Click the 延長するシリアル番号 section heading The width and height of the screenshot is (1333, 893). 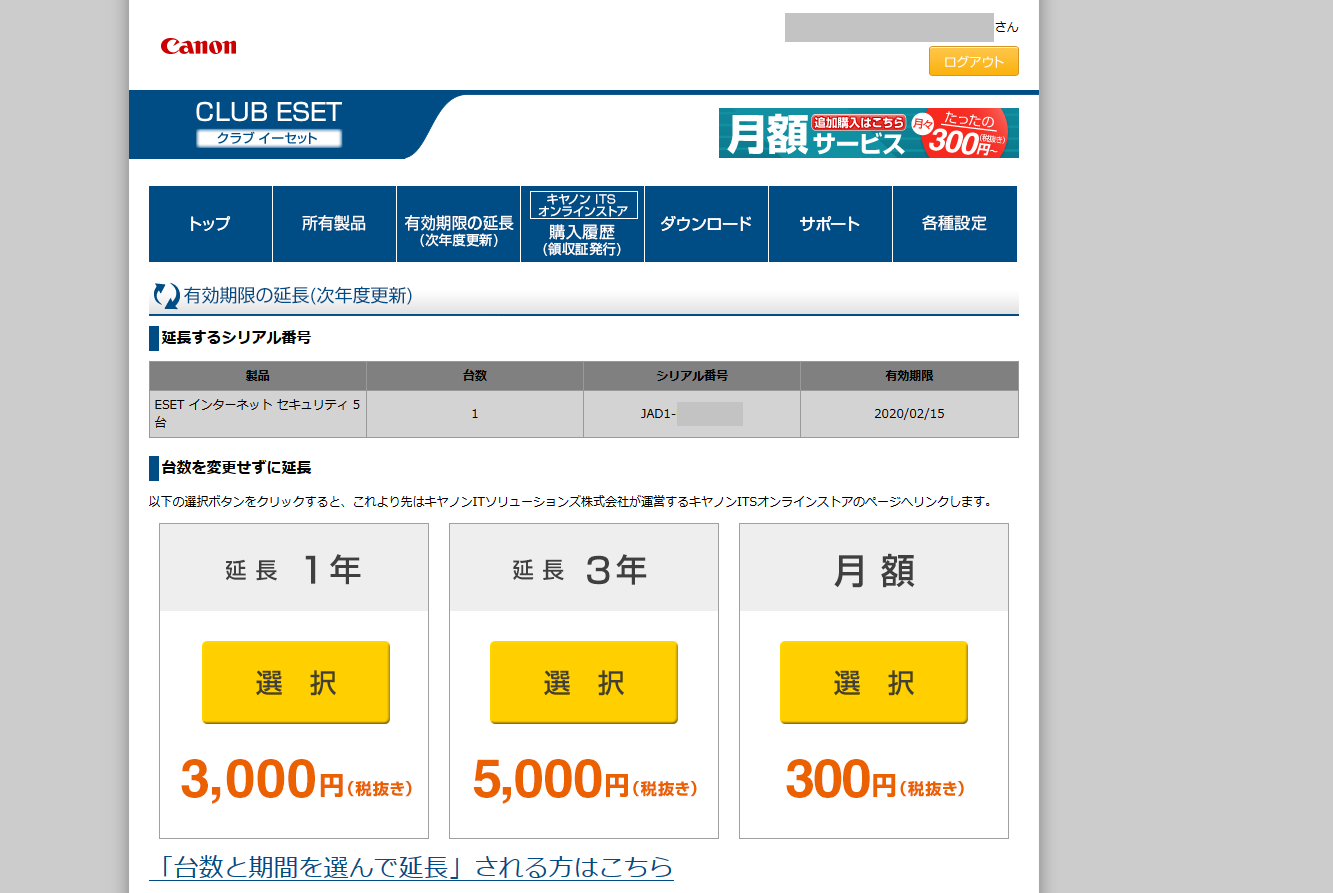pyautogui.click(x=236, y=338)
